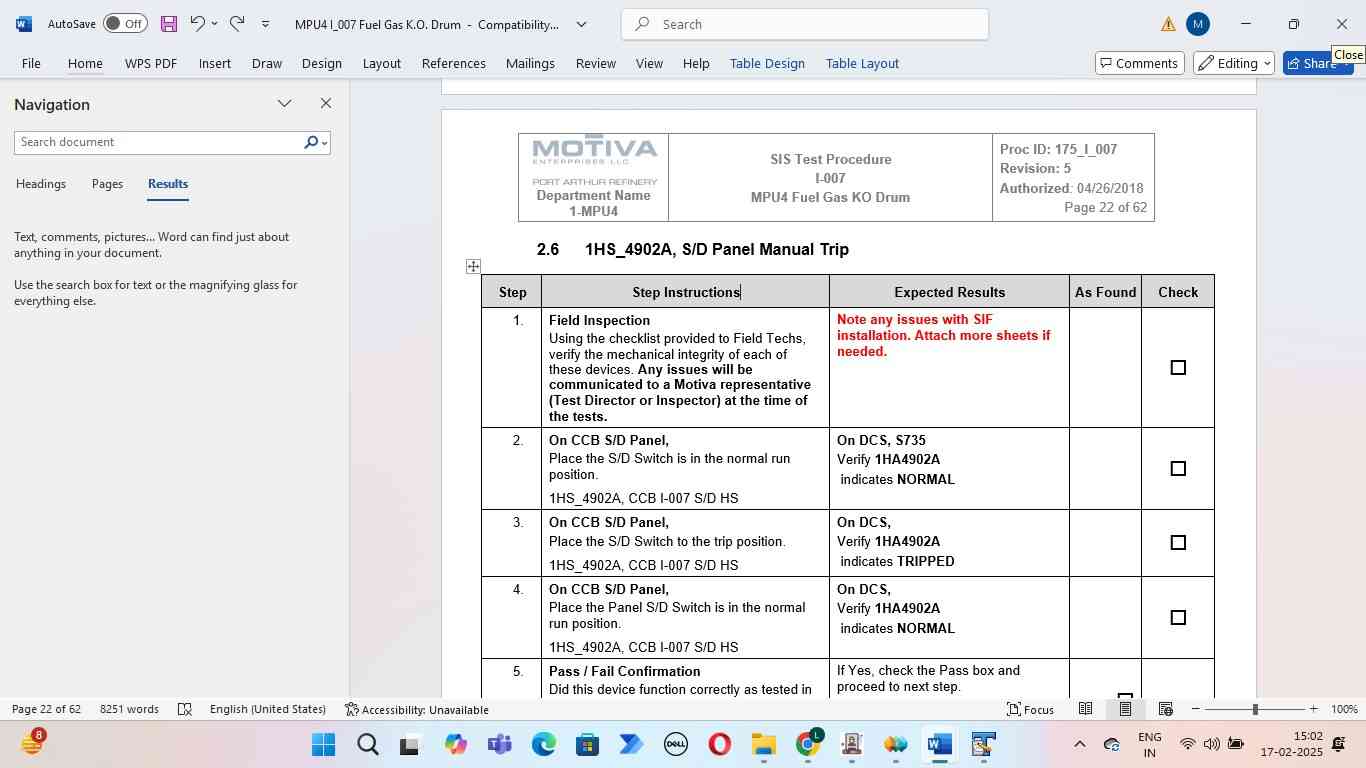Open the Insert ribbon tab
This screenshot has height=768, width=1366.
[x=215, y=63]
